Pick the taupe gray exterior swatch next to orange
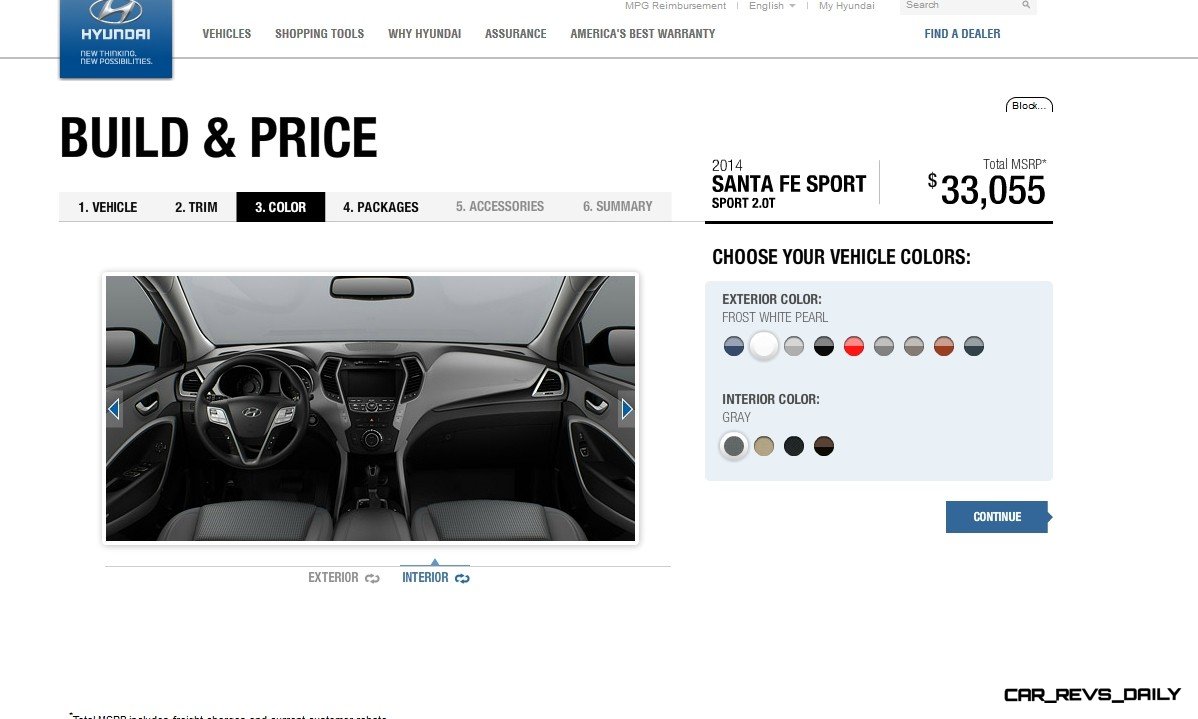Viewport: 1198px width, 719px height. (914, 346)
